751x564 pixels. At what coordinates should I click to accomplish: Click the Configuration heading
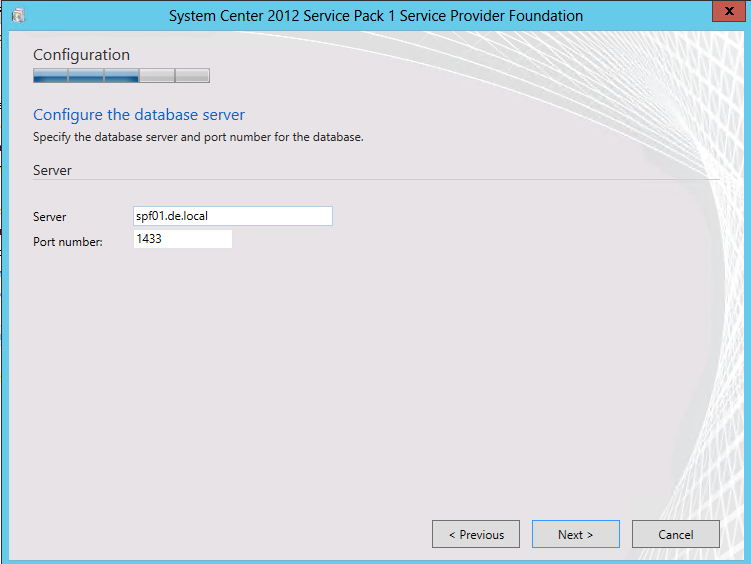point(81,55)
